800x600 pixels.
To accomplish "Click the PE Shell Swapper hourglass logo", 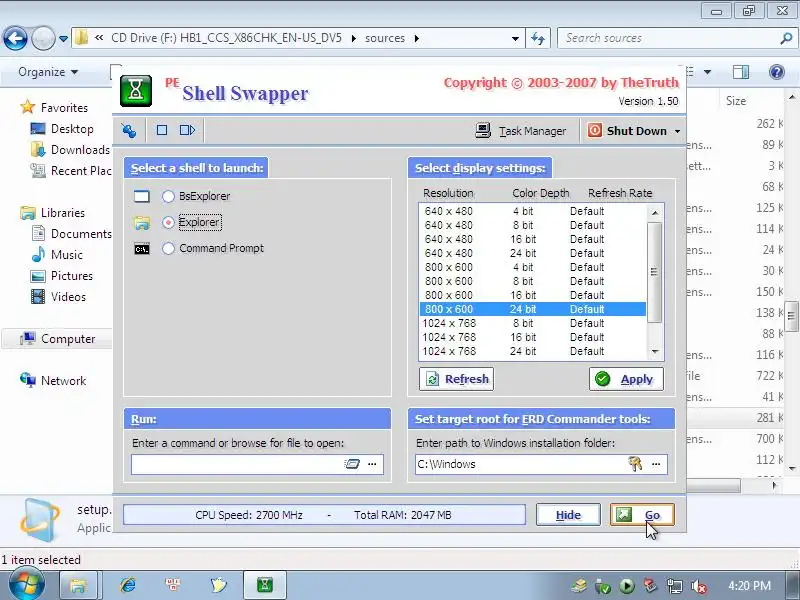I will [136, 91].
